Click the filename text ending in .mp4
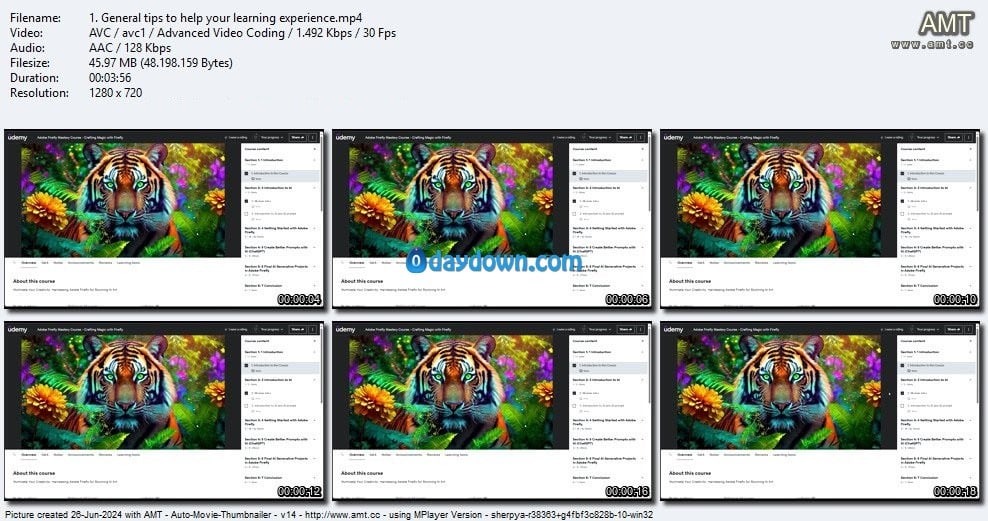The width and height of the screenshot is (988, 521). 226,18
